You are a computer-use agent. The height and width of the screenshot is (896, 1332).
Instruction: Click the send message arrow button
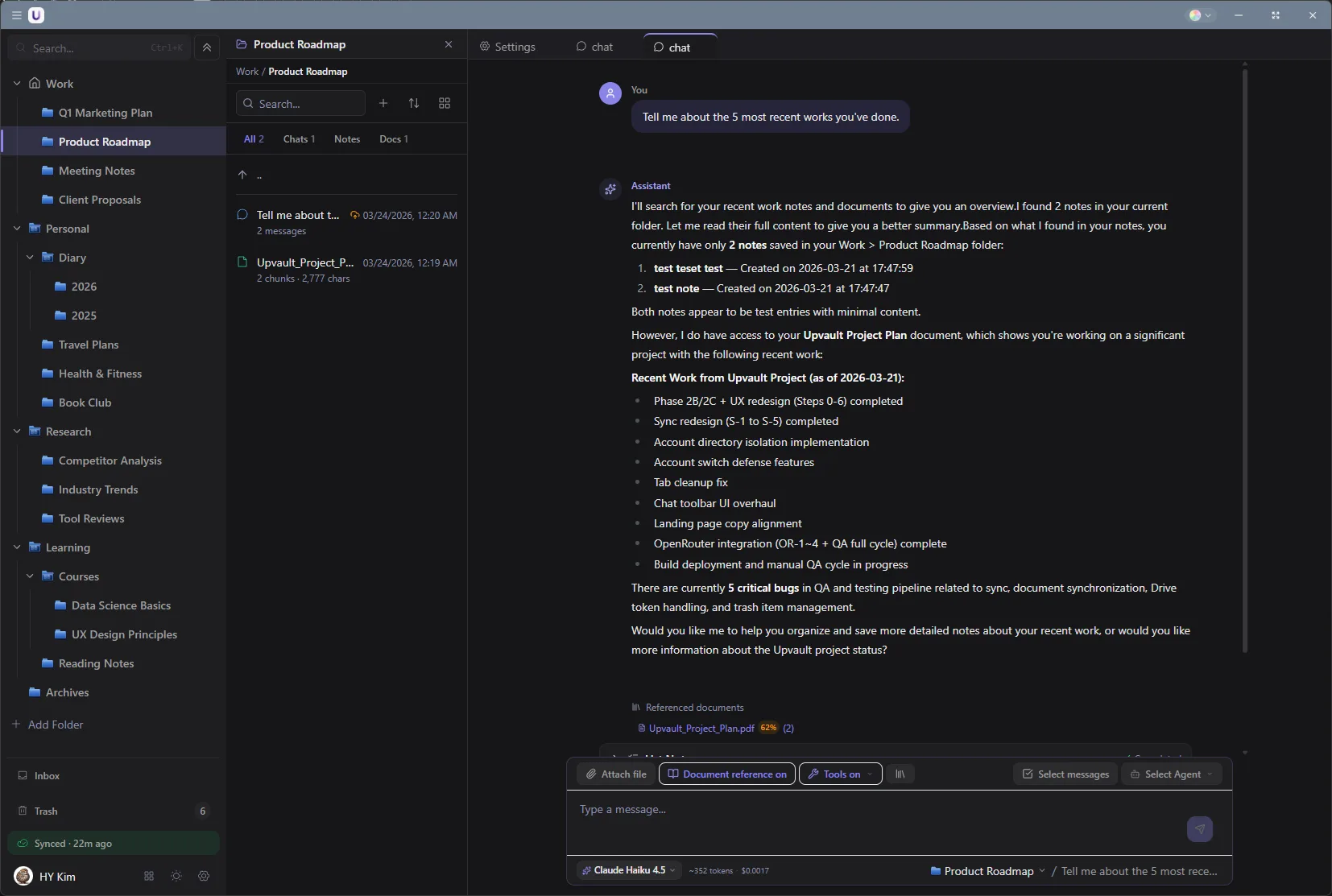[1200, 829]
